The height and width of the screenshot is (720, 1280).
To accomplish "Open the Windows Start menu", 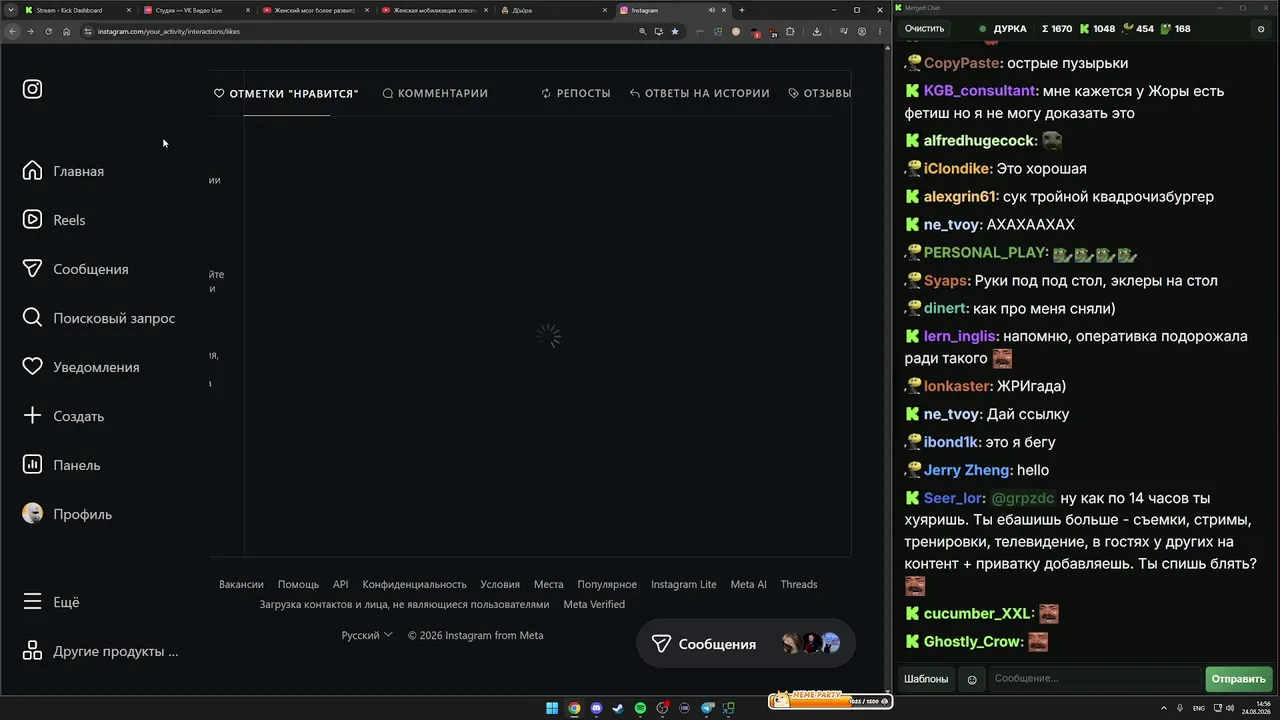I will coord(552,708).
